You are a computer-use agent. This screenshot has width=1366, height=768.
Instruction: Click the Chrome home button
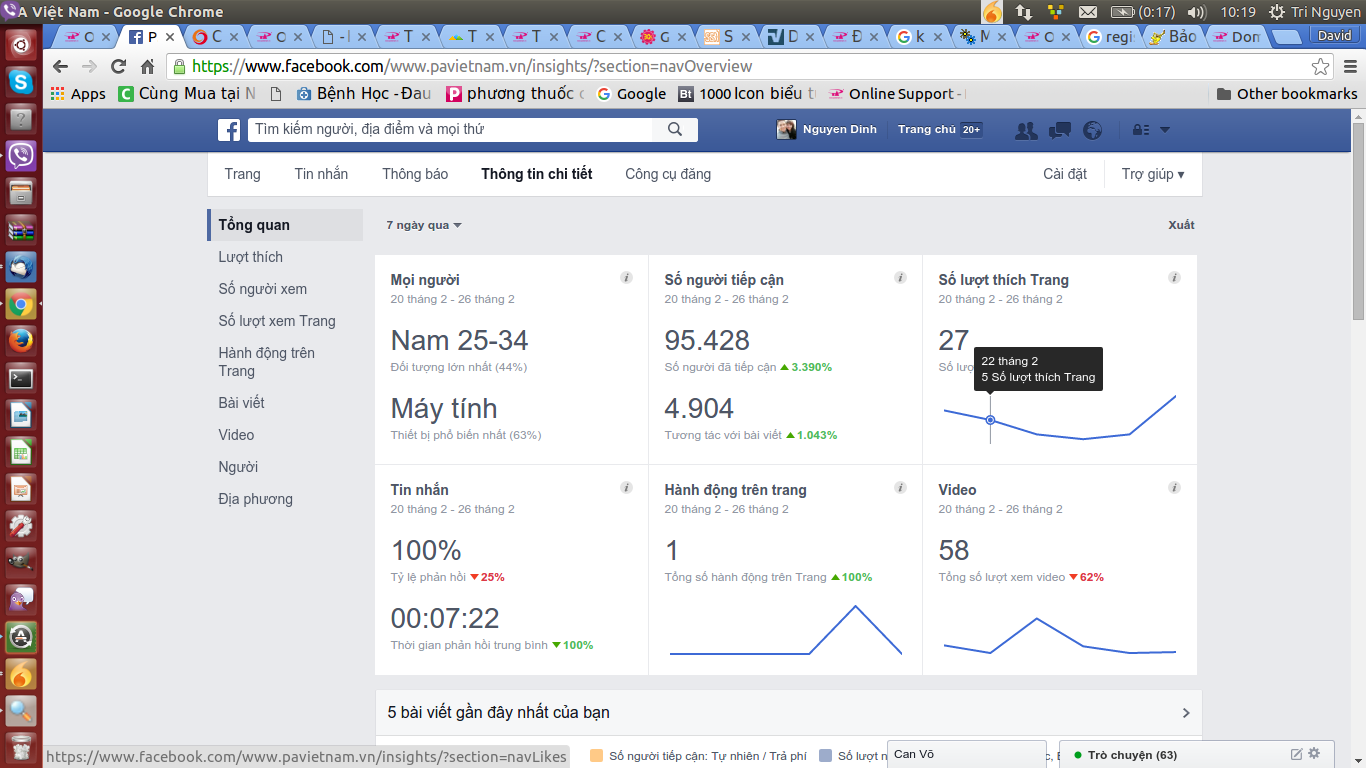click(x=147, y=67)
